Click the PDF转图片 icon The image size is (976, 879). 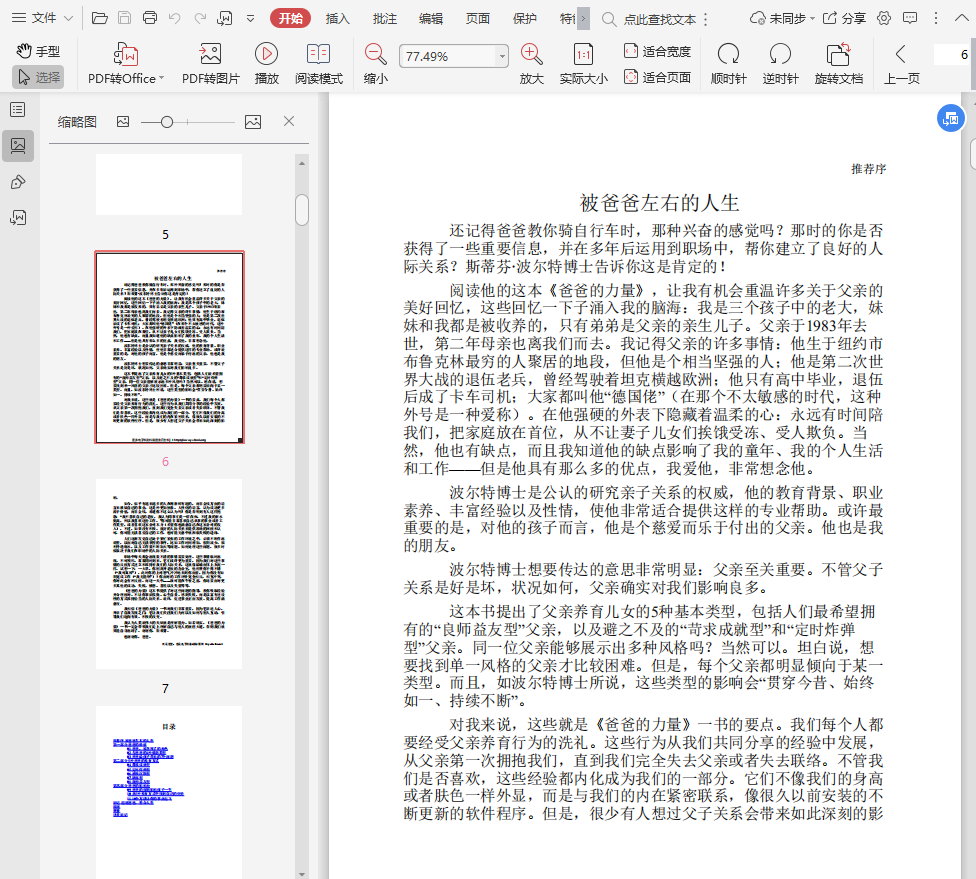coord(210,55)
